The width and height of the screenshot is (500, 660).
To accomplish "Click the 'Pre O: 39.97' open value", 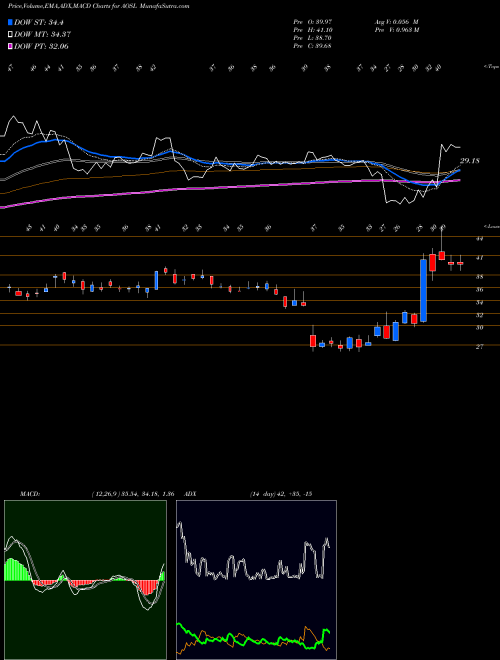I will [313, 21].
